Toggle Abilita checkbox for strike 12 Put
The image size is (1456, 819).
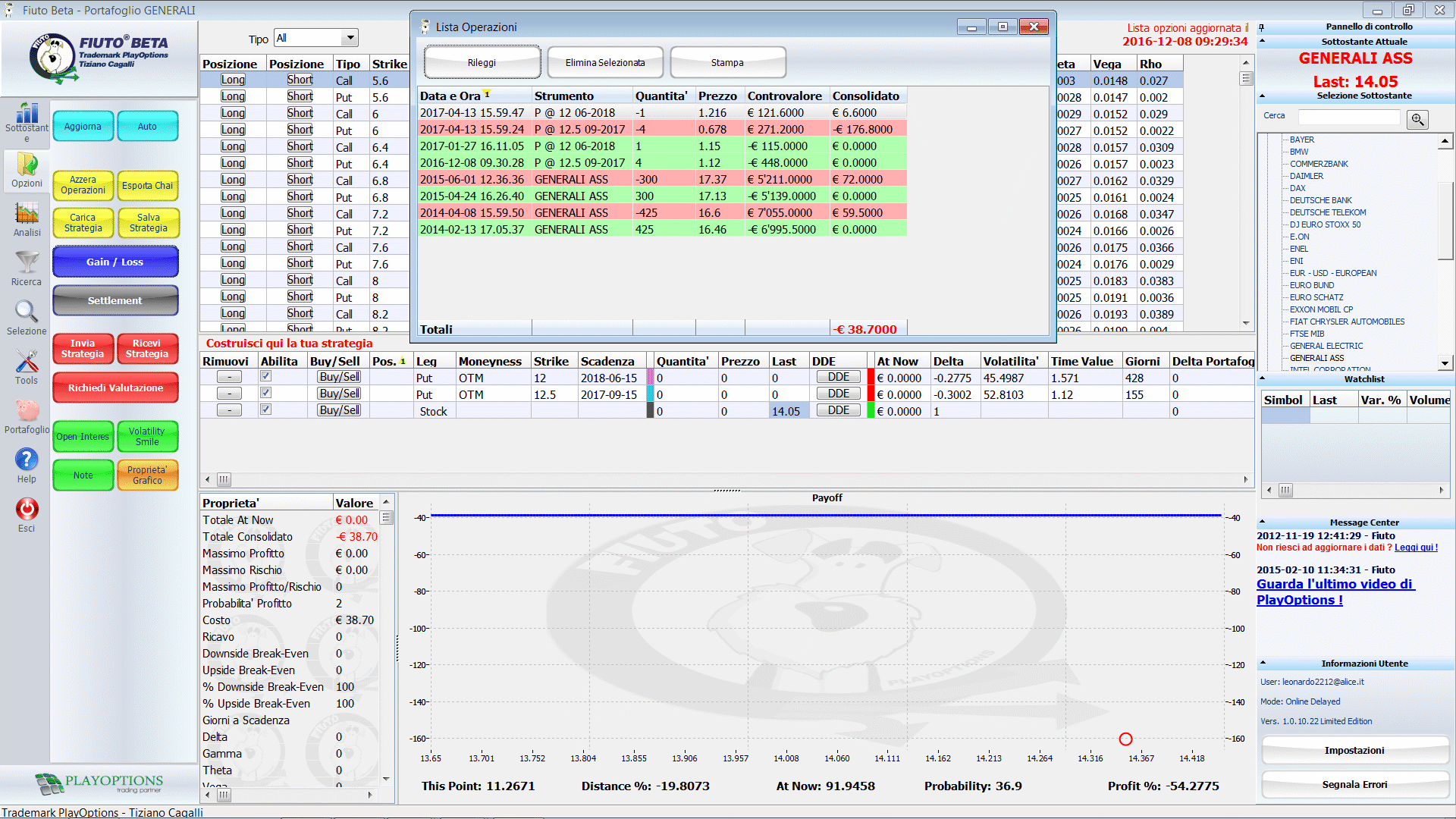pyautogui.click(x=265, y=376)
